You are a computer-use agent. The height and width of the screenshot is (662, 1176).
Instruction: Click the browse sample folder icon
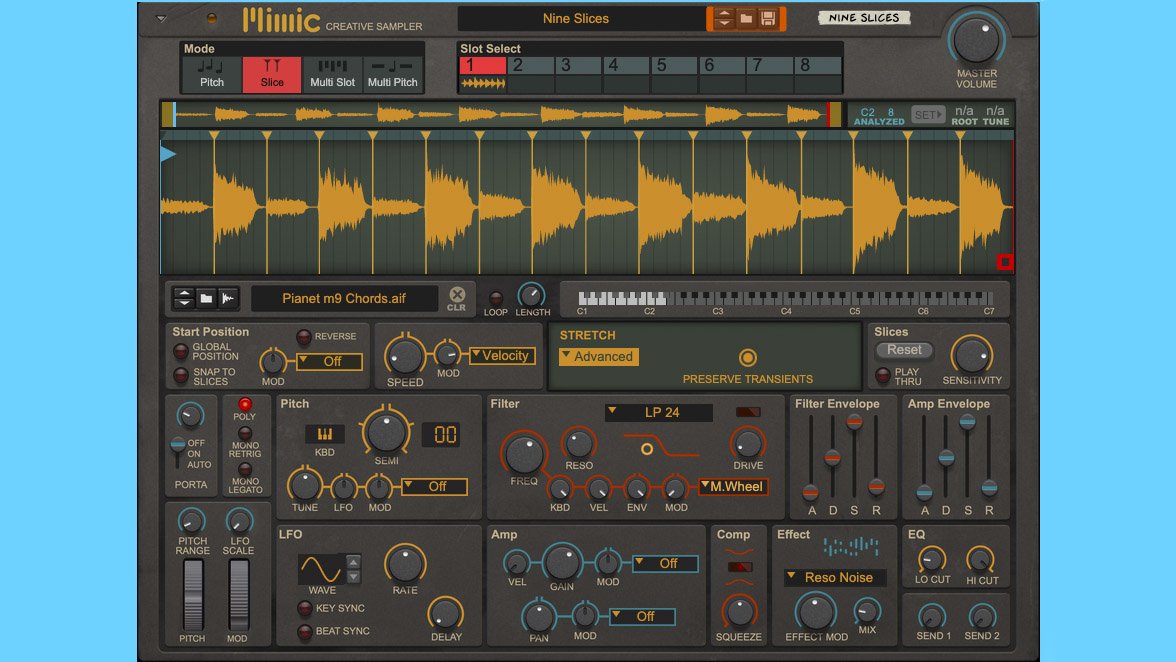click(206, 298)
